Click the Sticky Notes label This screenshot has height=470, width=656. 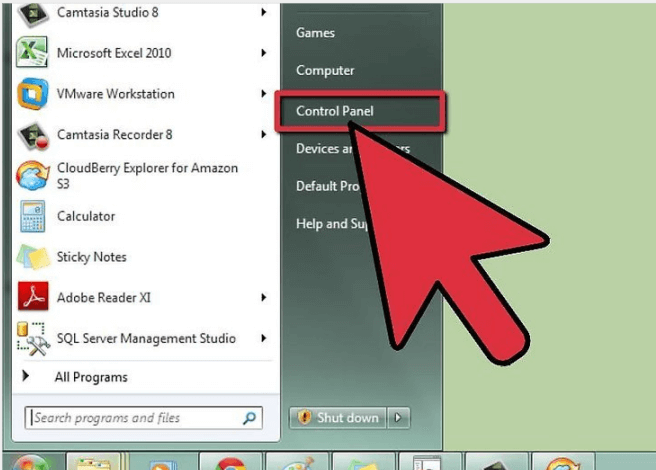coord(92,257)
